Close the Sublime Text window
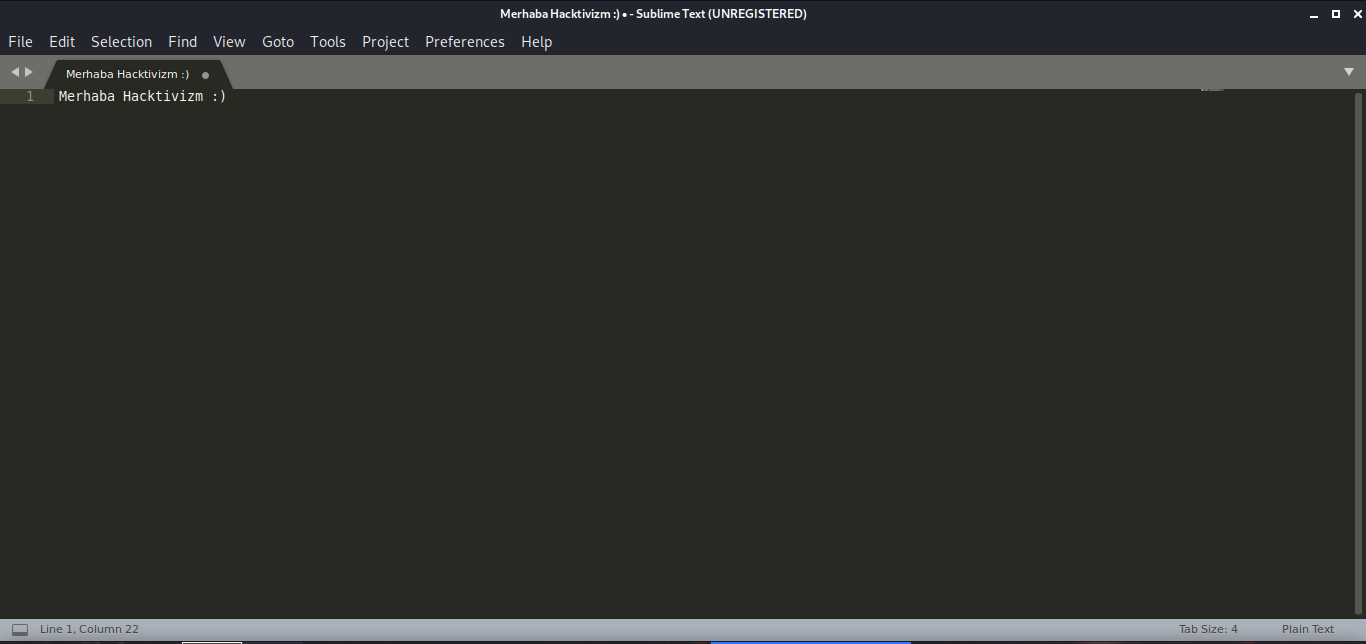 [x=1356, y=14]
